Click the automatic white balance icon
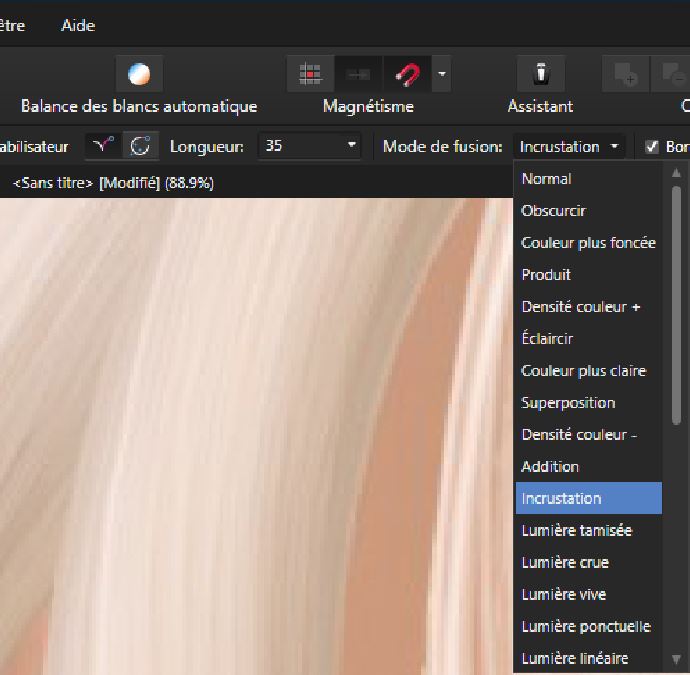 (x=139, y=73)
